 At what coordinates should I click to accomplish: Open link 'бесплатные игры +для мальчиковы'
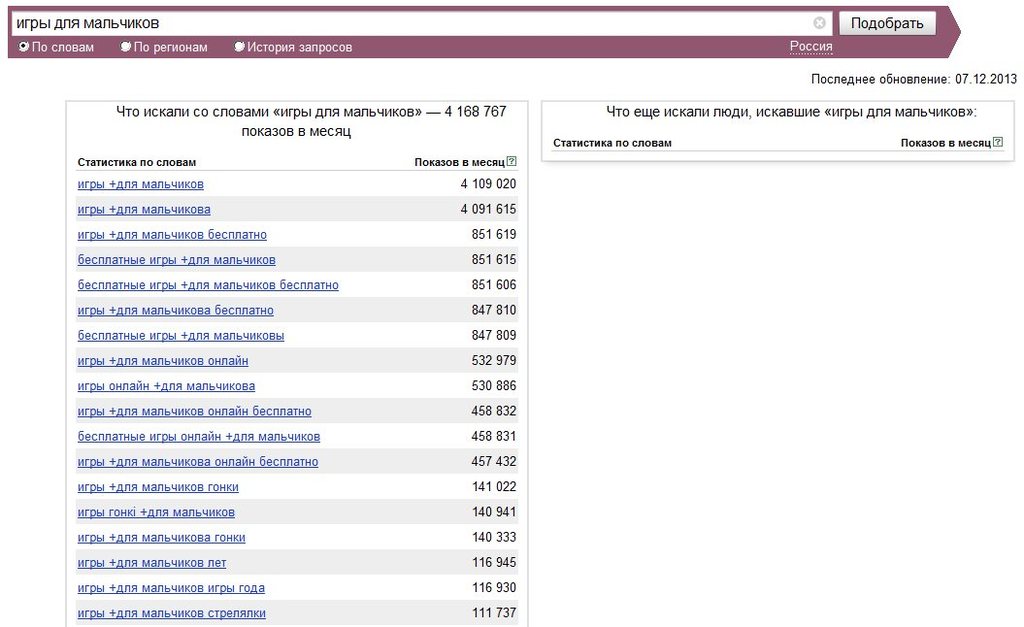tap(181, 336)
